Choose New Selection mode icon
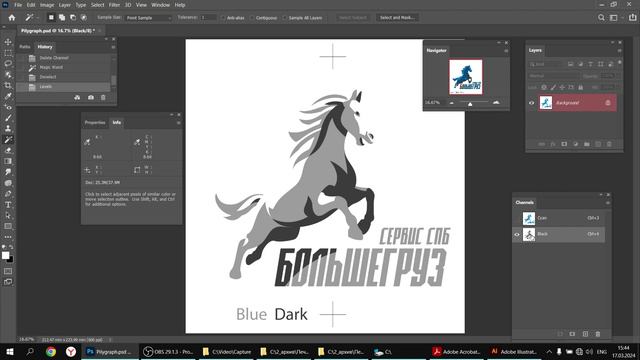Viewport: 640px width, 360px height. (51, 18)
